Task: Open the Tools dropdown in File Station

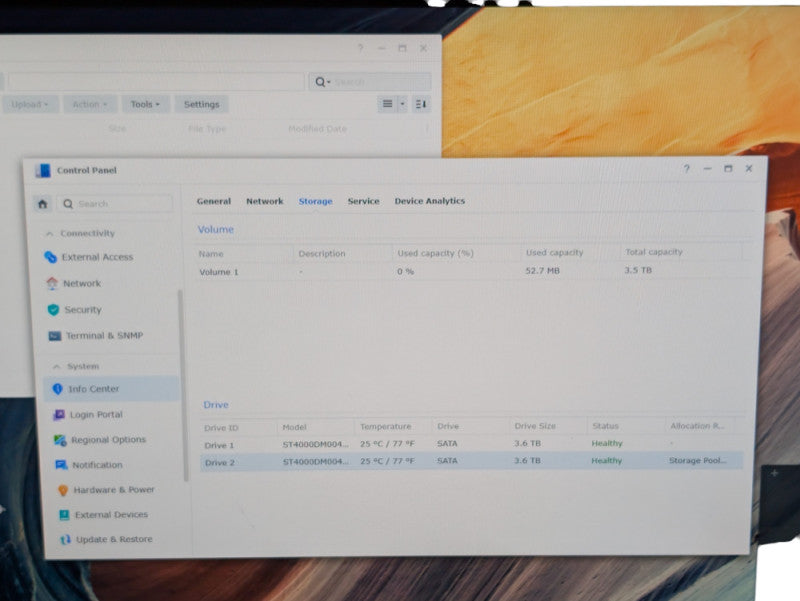Action: 145,105
